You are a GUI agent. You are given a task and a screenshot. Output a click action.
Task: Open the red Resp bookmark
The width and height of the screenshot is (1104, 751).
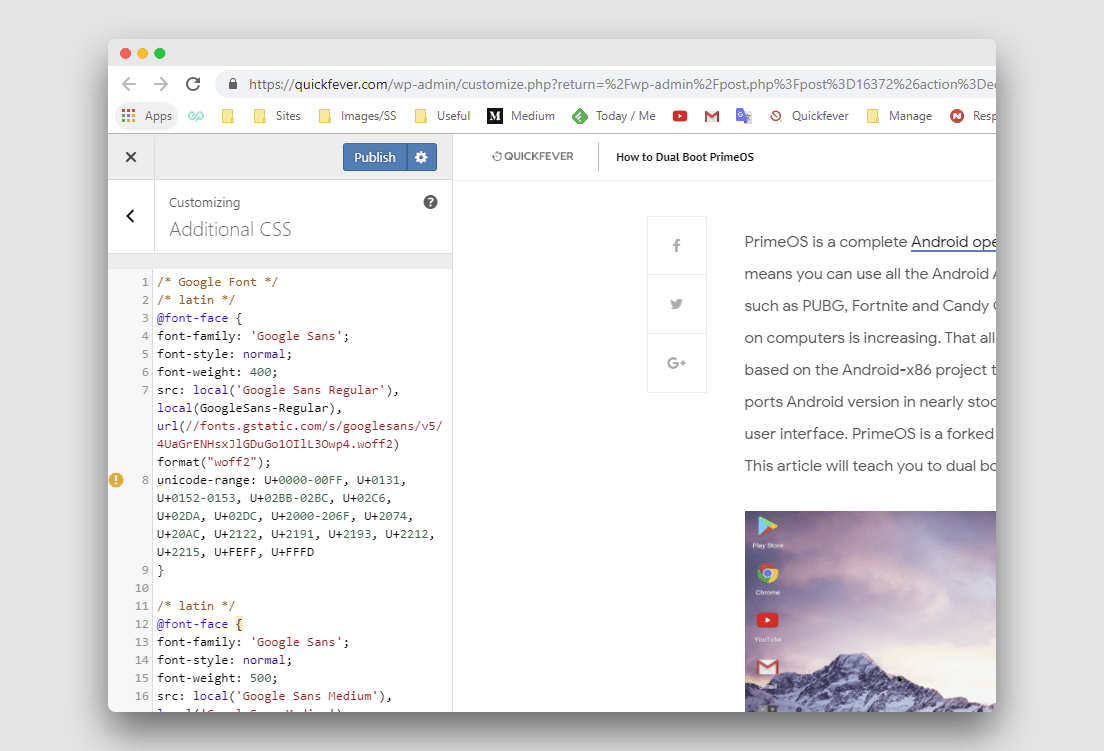(x=972, y=116)
